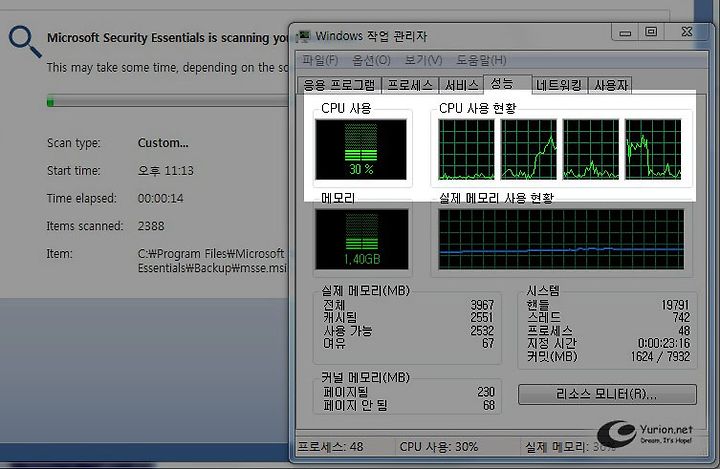Click status bar '실제 메모리' entry
Viewport: 720px width, 469px height.
pos(569,446)
